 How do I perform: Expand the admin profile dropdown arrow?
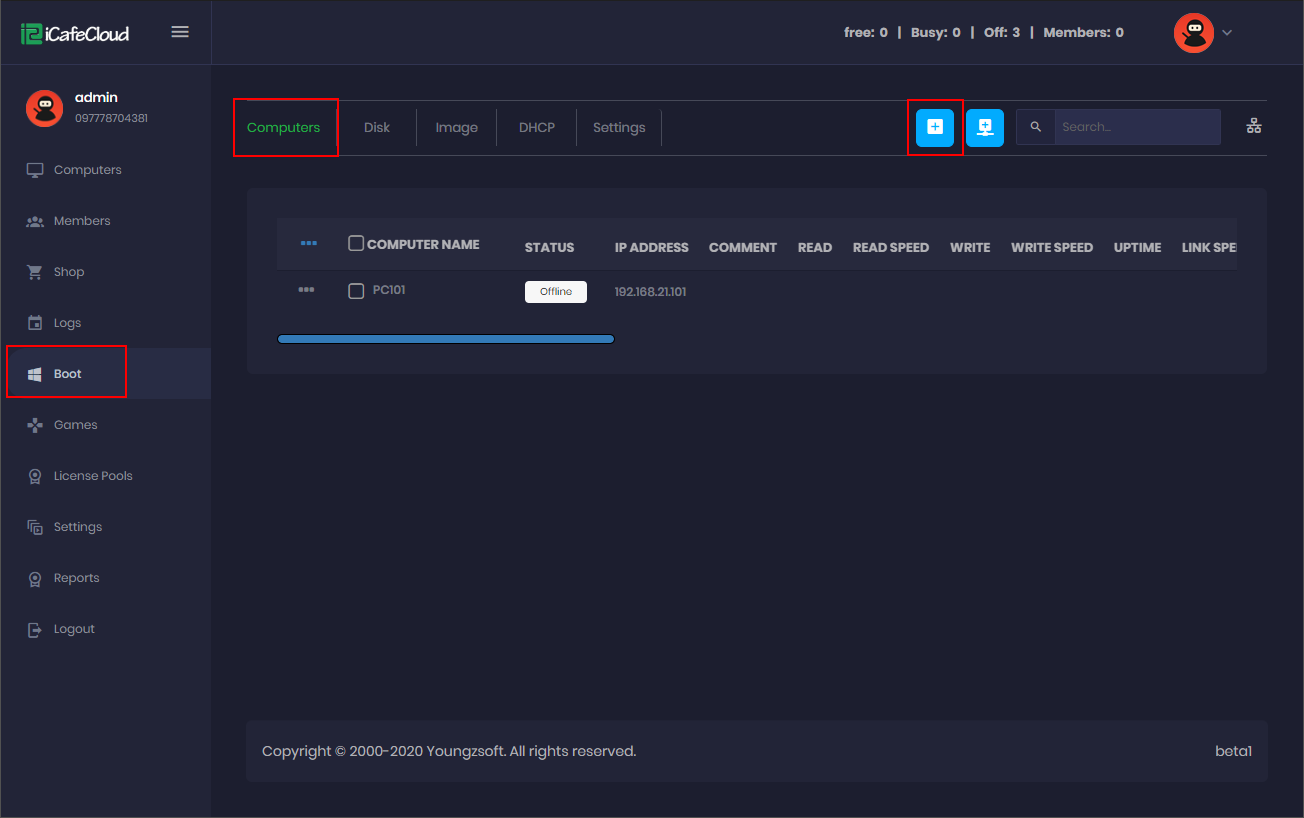pos(1227,32)
